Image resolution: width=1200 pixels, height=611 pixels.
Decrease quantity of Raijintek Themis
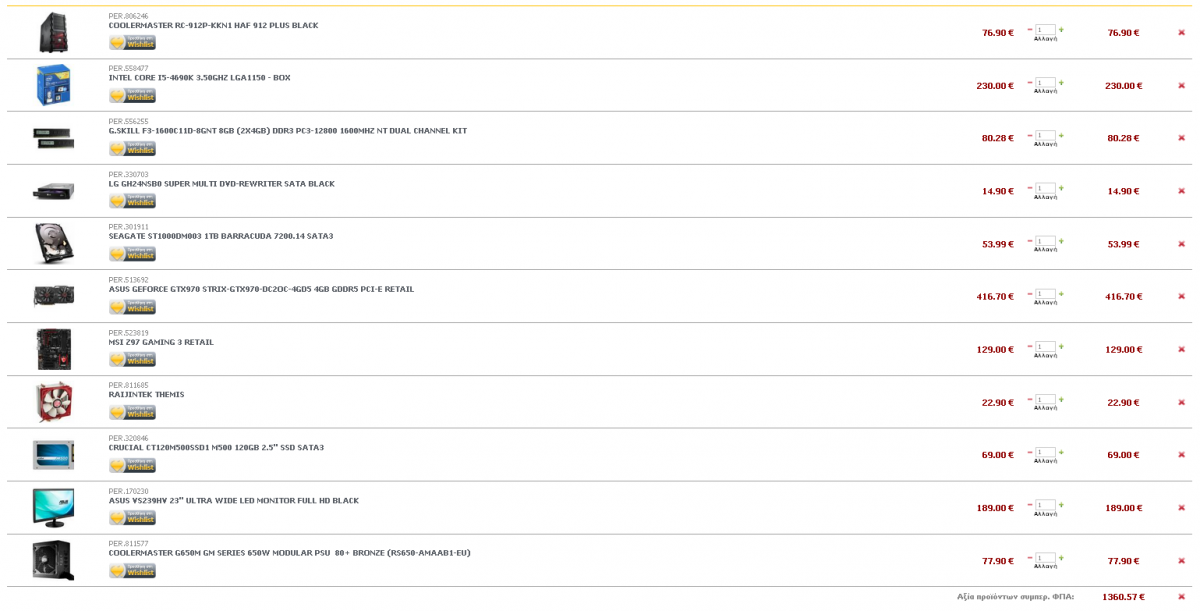coord(1030,399)
